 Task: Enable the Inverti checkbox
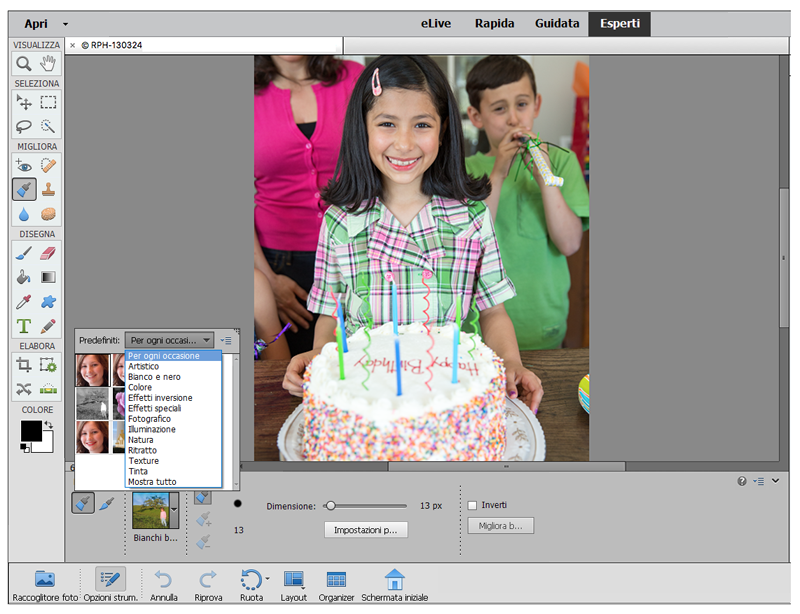click(x=473, y=505)
